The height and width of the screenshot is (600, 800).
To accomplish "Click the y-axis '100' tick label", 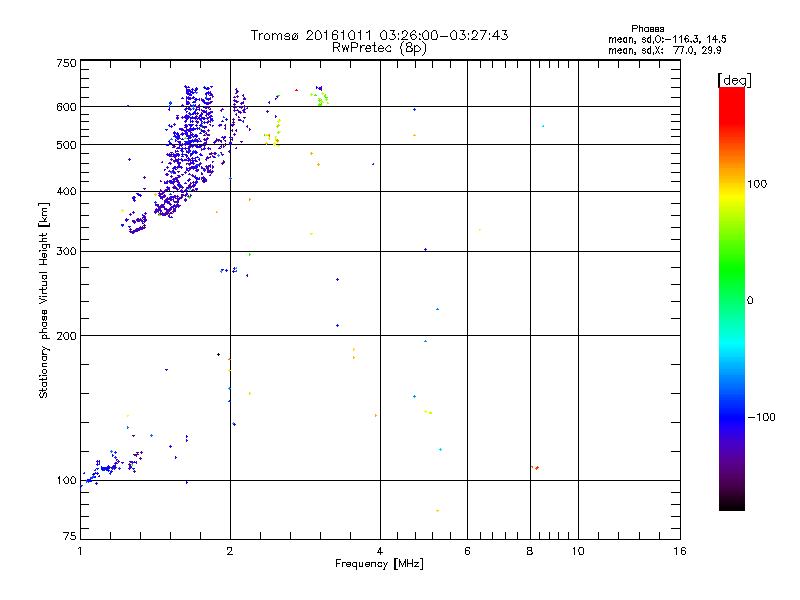I will click(x=66, y=480).
